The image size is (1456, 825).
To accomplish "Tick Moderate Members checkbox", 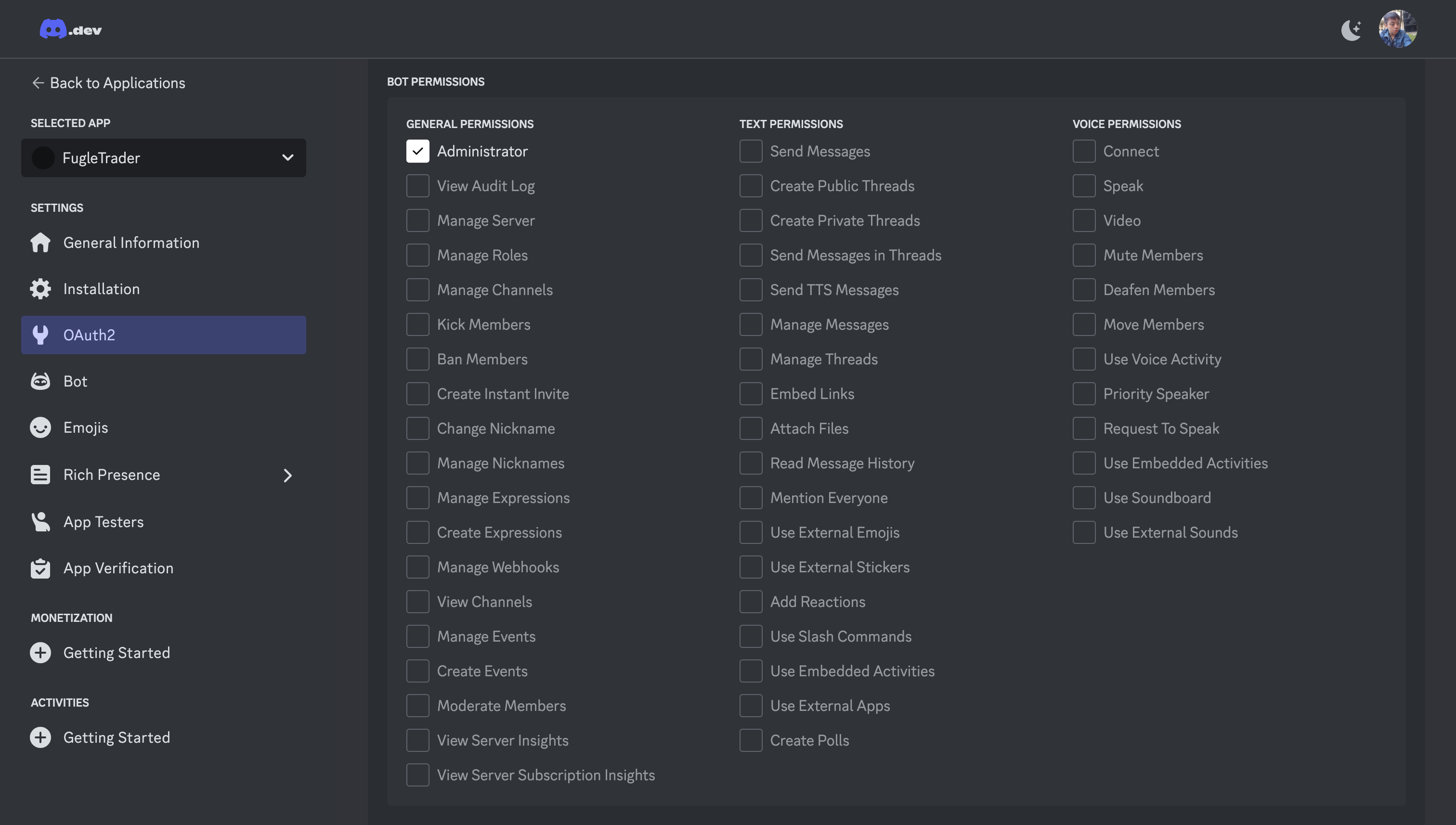I will [x=418, y=706].
